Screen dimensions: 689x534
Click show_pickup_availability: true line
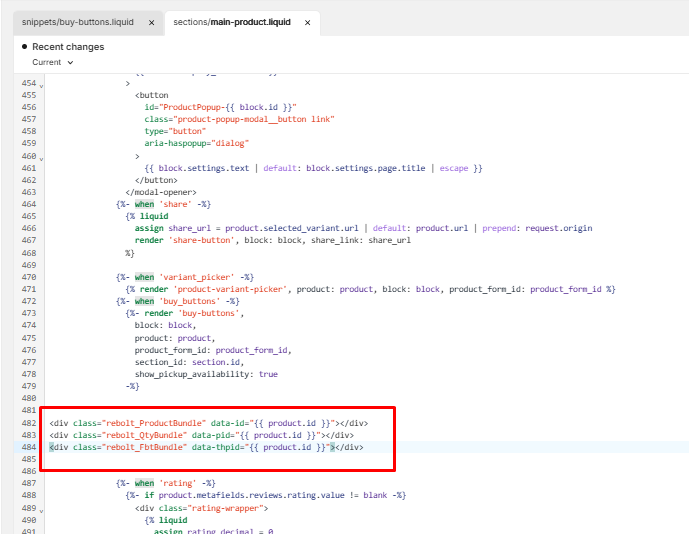click(206, 374)
